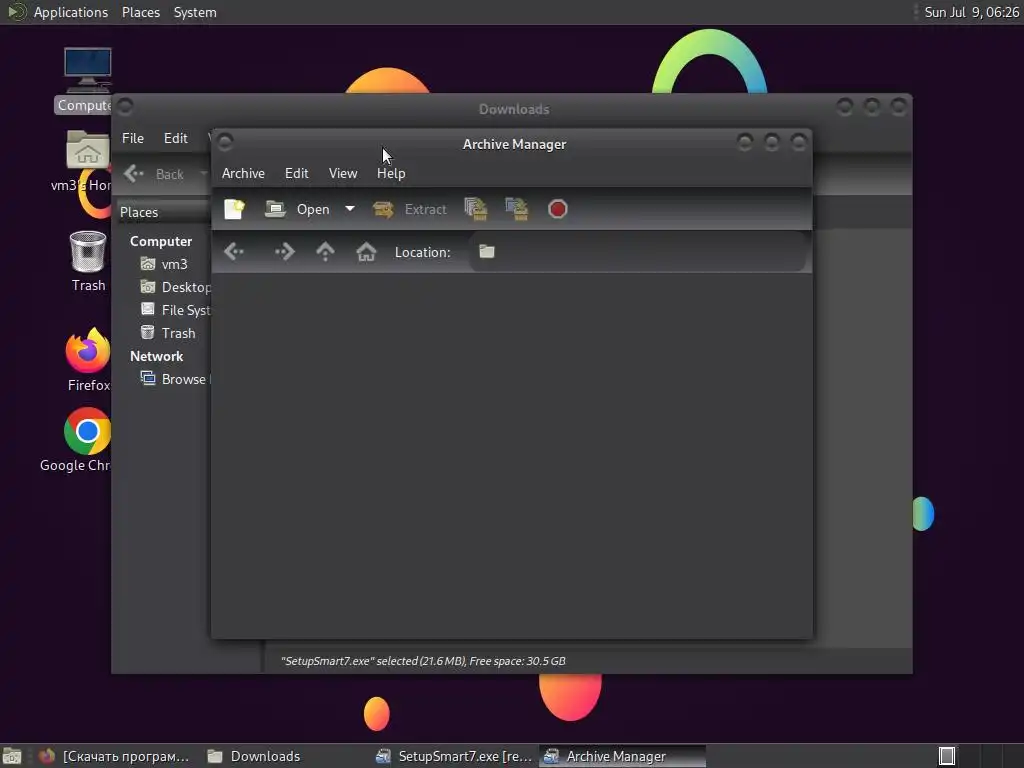
Task: Click the Places sidebar header in Downloads
Action: (139, 212)
